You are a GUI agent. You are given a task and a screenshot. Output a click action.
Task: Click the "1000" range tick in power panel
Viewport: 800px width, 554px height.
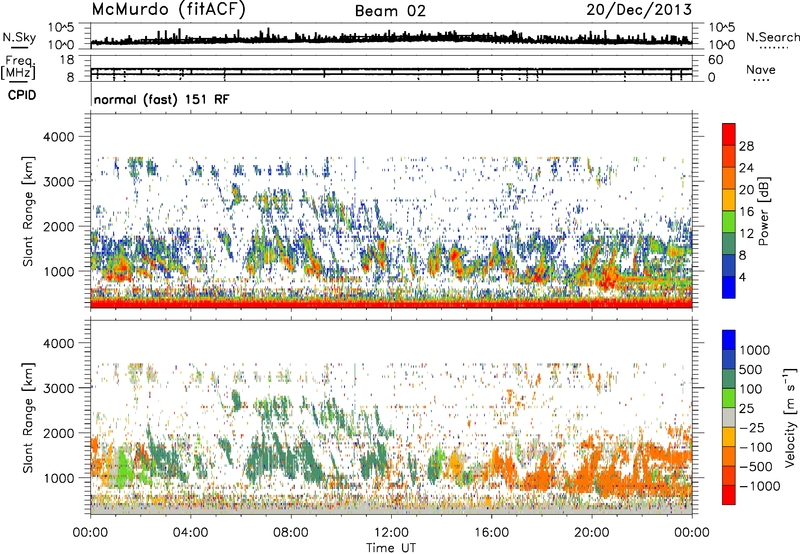58,271
